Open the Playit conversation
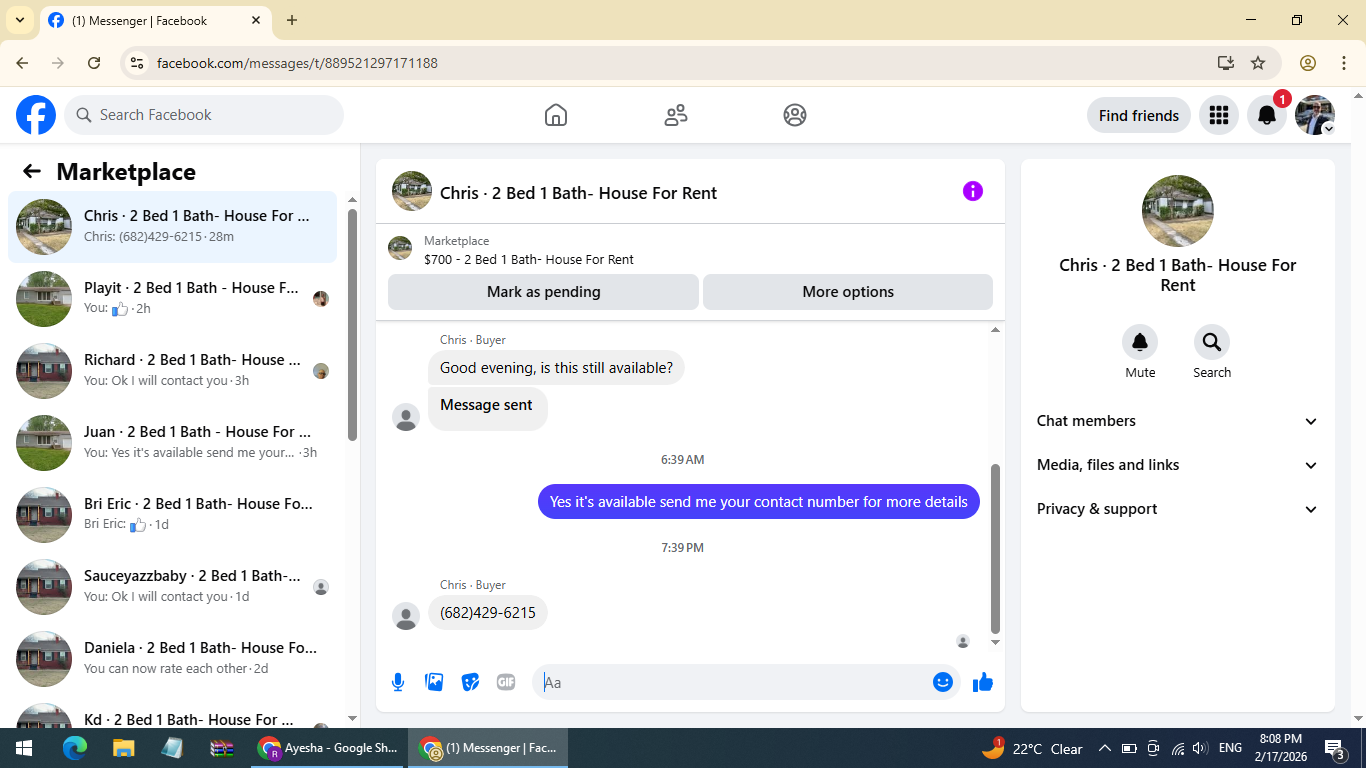Image resolution: width=1366 pixels, height=768 pixels. pyautogui.click(x=173, y=299)
